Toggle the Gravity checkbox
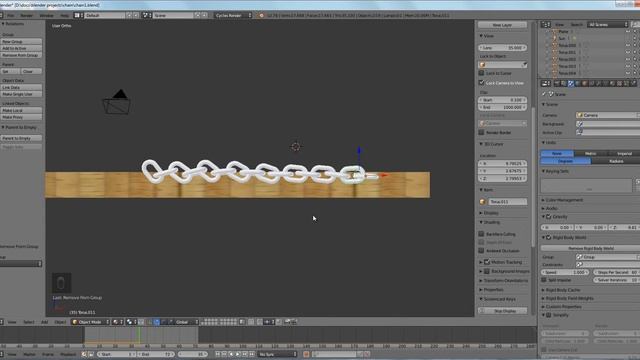640x360 pixels. point(549,217)
